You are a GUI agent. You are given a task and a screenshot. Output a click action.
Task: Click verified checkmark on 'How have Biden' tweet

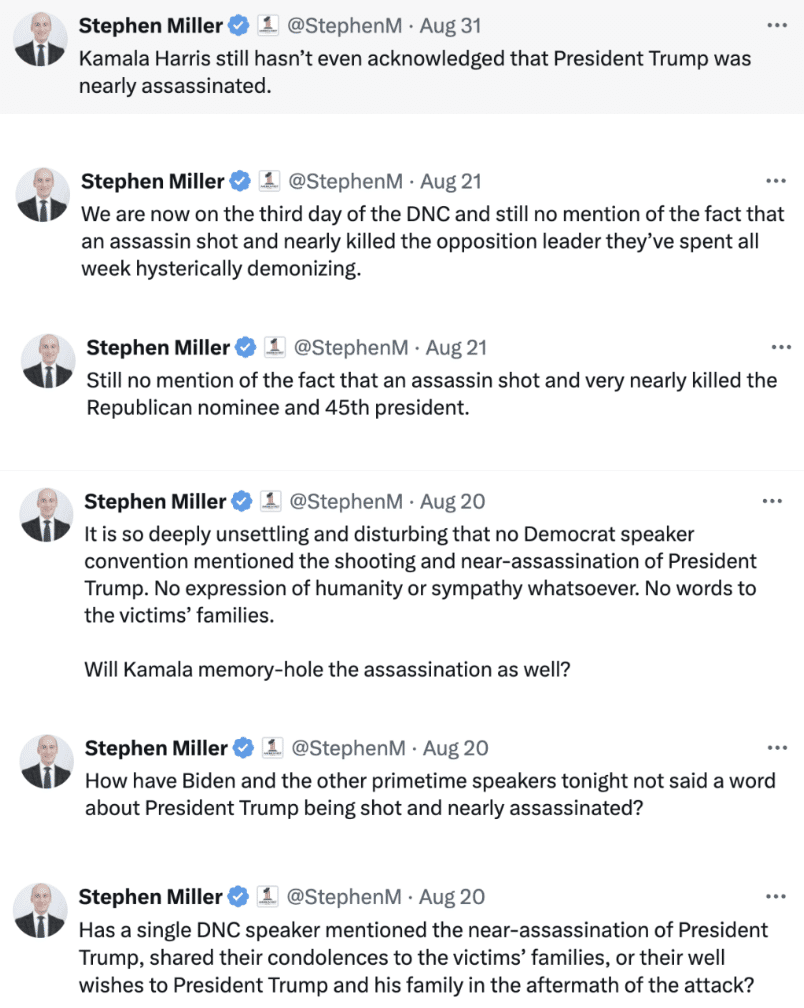242,748
